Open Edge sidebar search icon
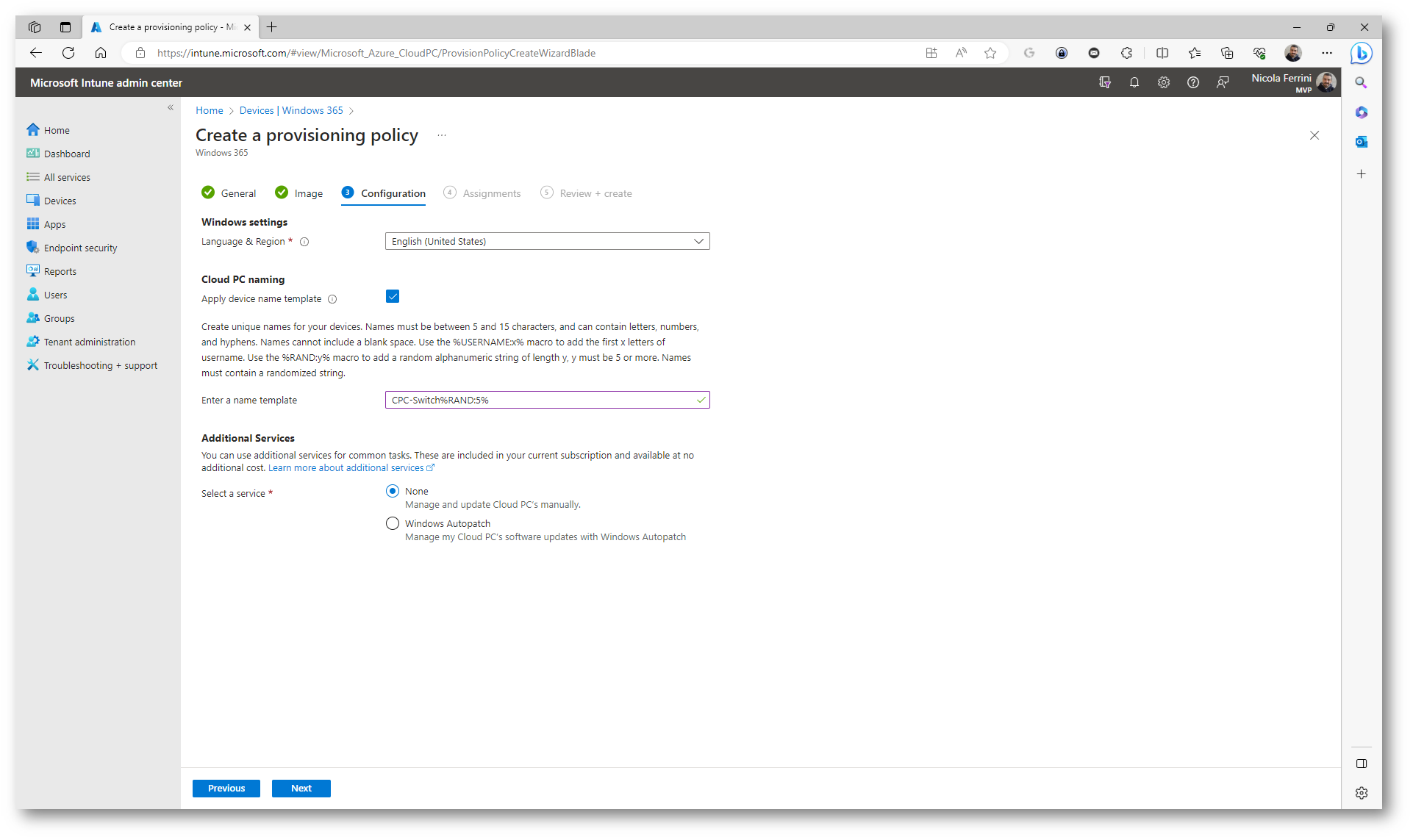This screenshot has height=840, width=1413. click(x=1362, y=83)
